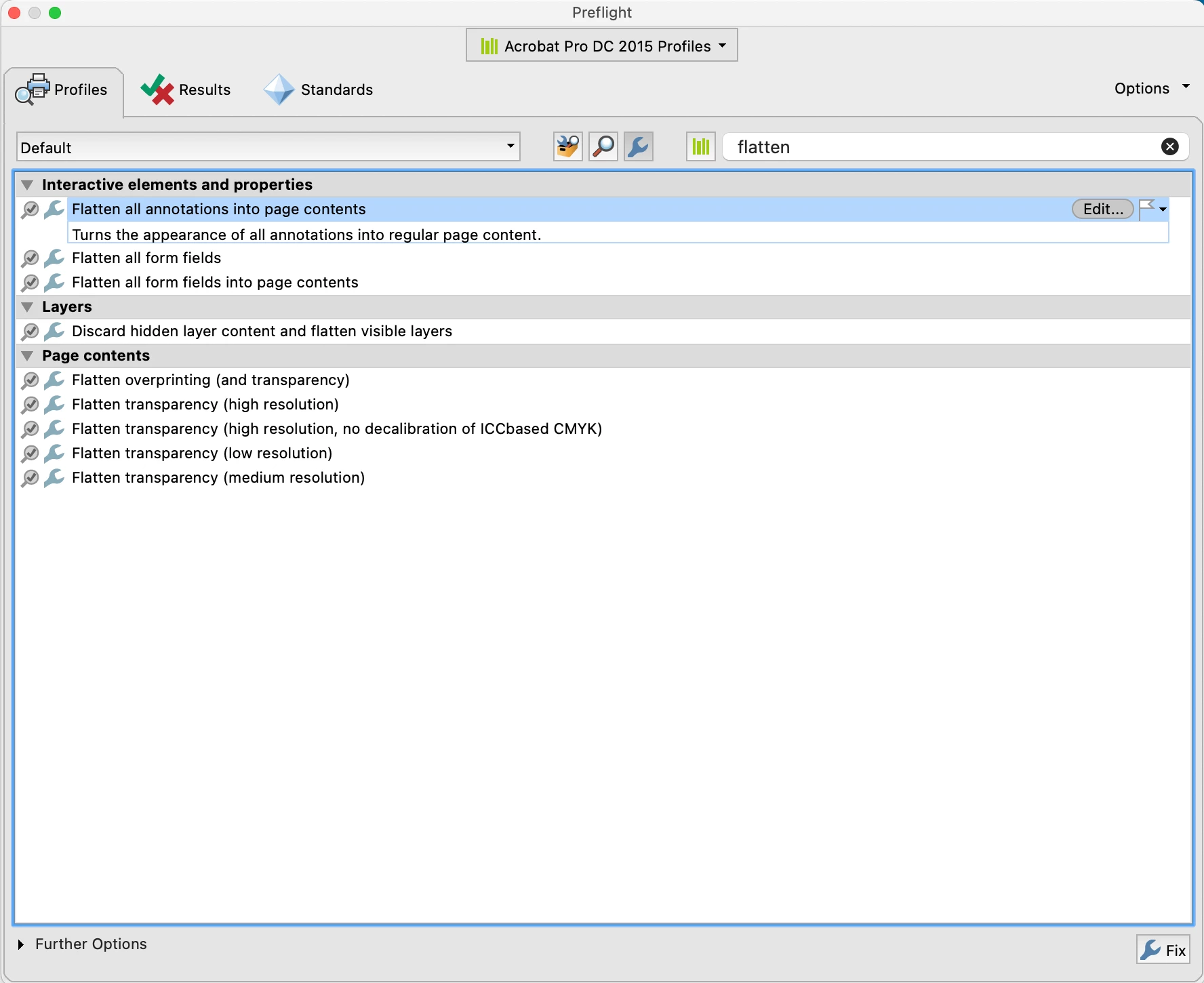1204x983 pixels.
Task: Click wrench icon of Flatten overprinting row
Action: click(x=54, y=380)
